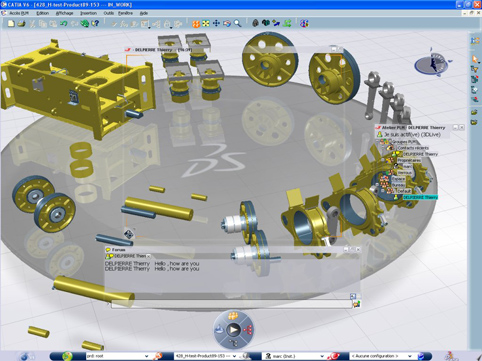The width and height of the screenshot is (482, 361).
Task: Click the 3D orientation compass globe
Action: (x=432, y=64)
